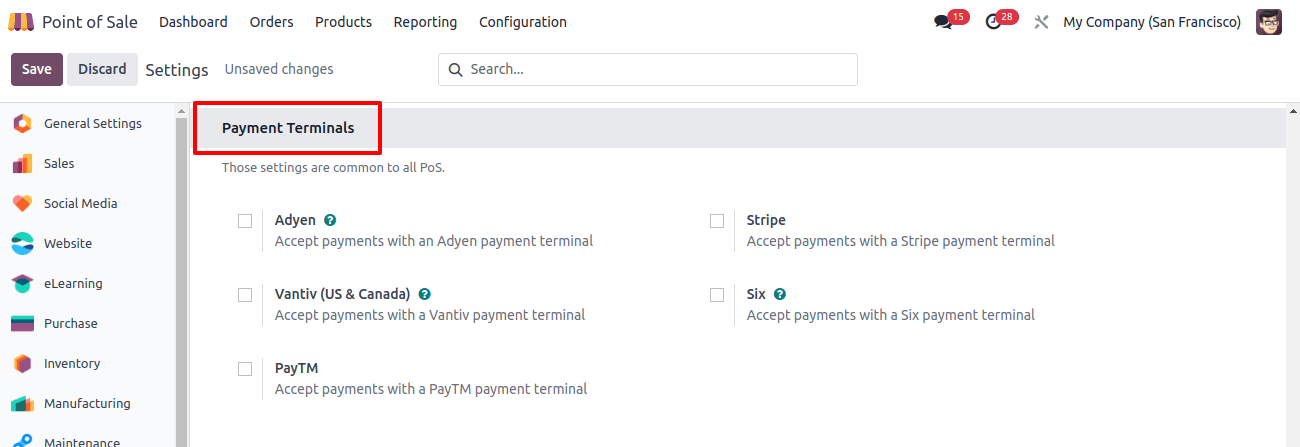1300x447 pixels.
Task: Click the Adyen help question icon
Action: (x=330, y=220)
